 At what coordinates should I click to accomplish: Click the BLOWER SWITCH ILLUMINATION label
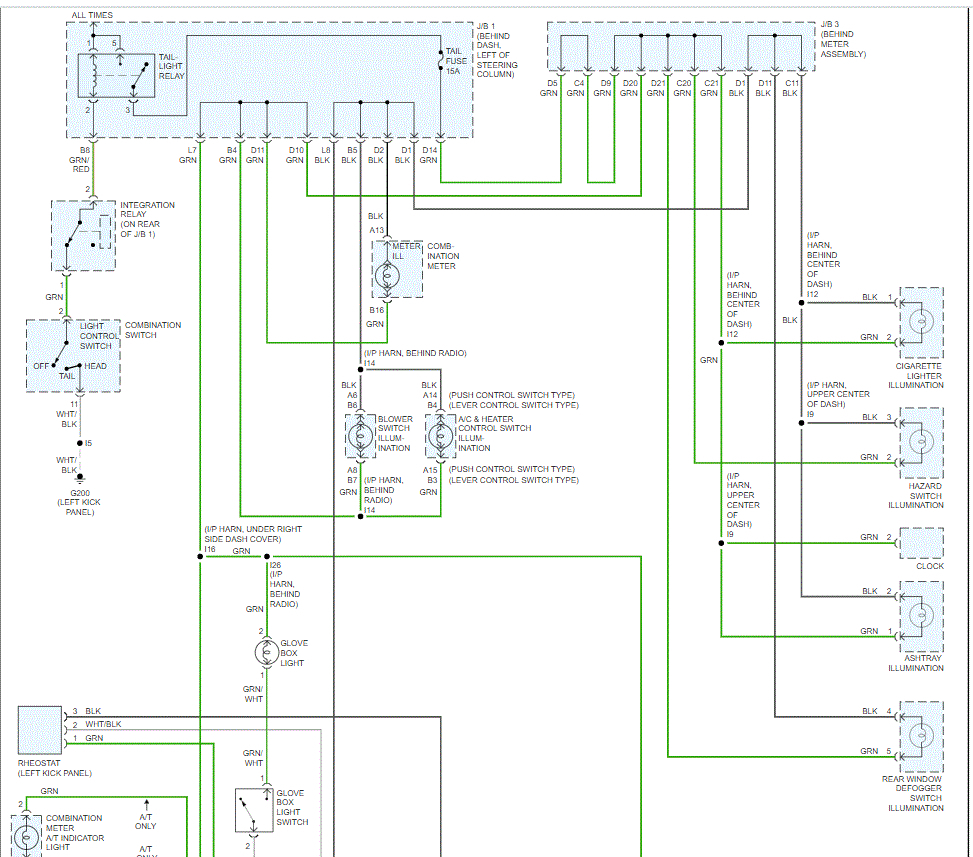395,433
